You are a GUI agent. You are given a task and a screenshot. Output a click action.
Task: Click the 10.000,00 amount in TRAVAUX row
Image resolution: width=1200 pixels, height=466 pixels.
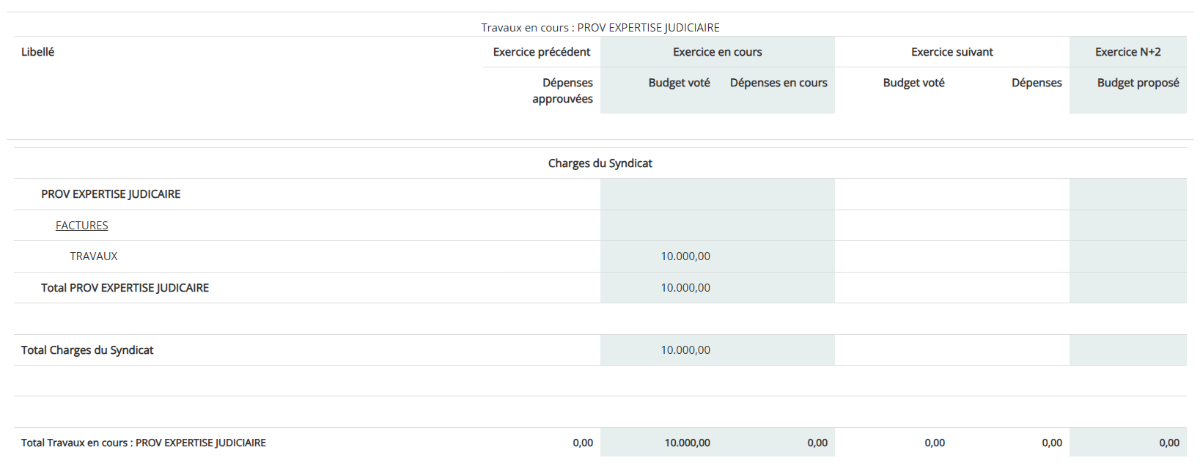(685, 256)
